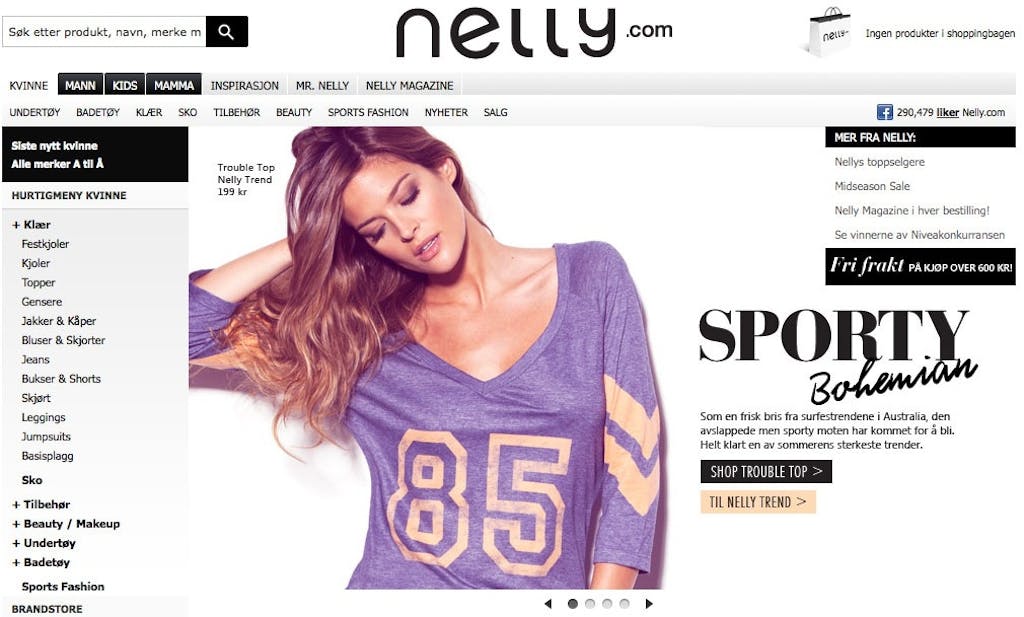
Task: Select the first carousel dot
Action: [573, 604]
